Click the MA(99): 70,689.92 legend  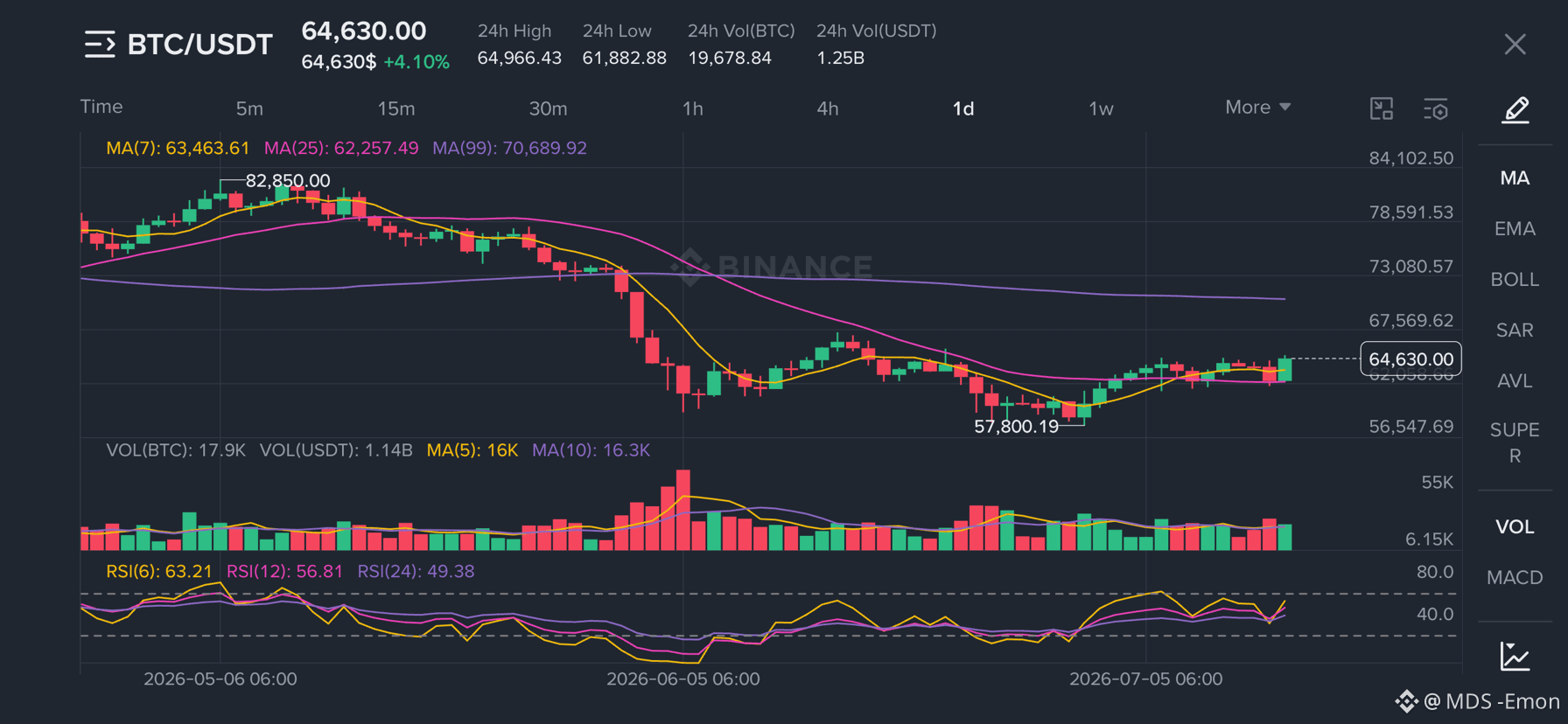509,148
